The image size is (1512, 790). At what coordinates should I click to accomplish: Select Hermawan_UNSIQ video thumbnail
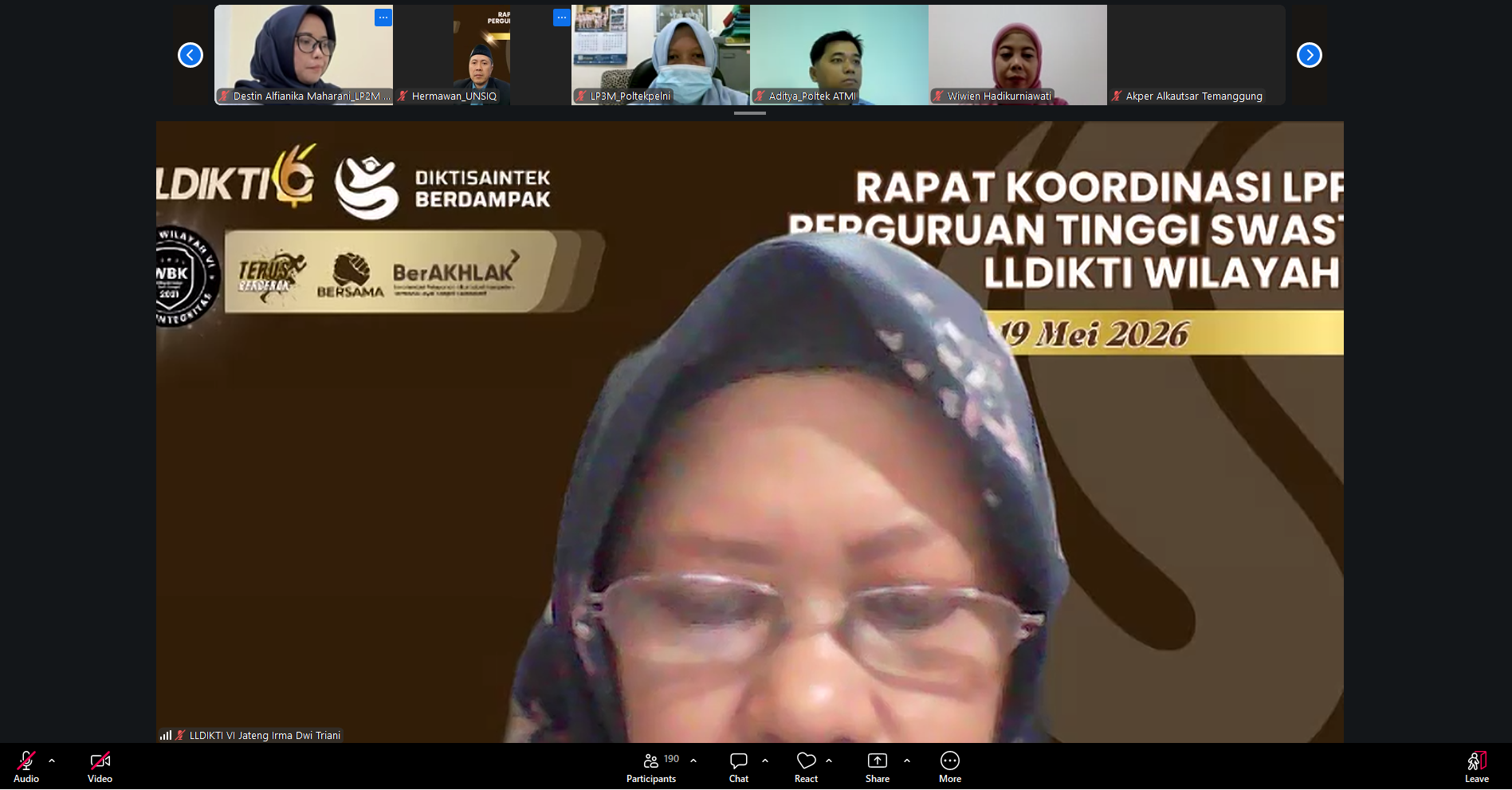pos(482,55)
